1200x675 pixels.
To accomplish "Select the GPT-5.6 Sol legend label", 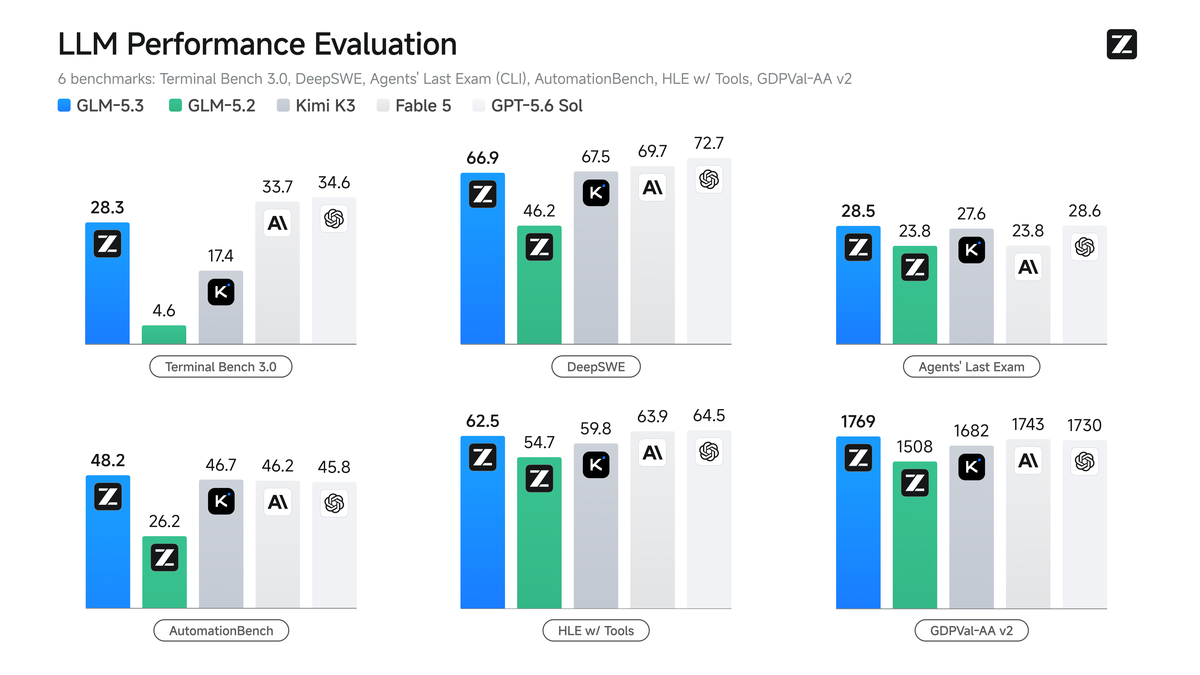I will [x=536, y=105].
